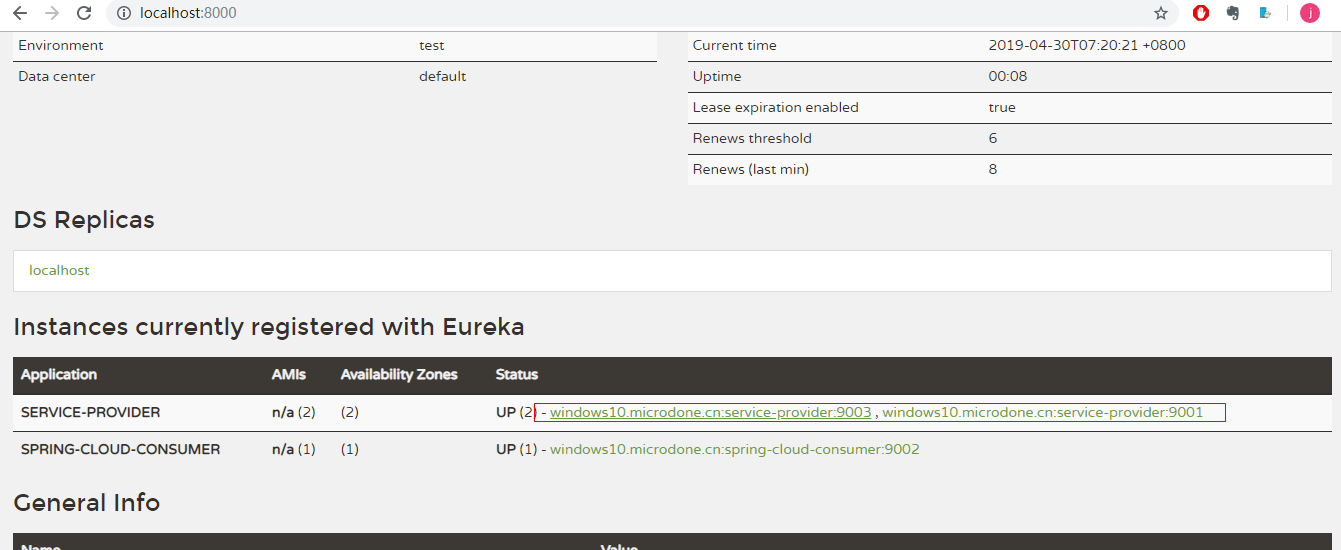Image resolution: width=1341 pixels, height=550 pixels.
Task: Click the SPRING-CLOUD-CONSUMER application name
Action: [x=120, y=449]
